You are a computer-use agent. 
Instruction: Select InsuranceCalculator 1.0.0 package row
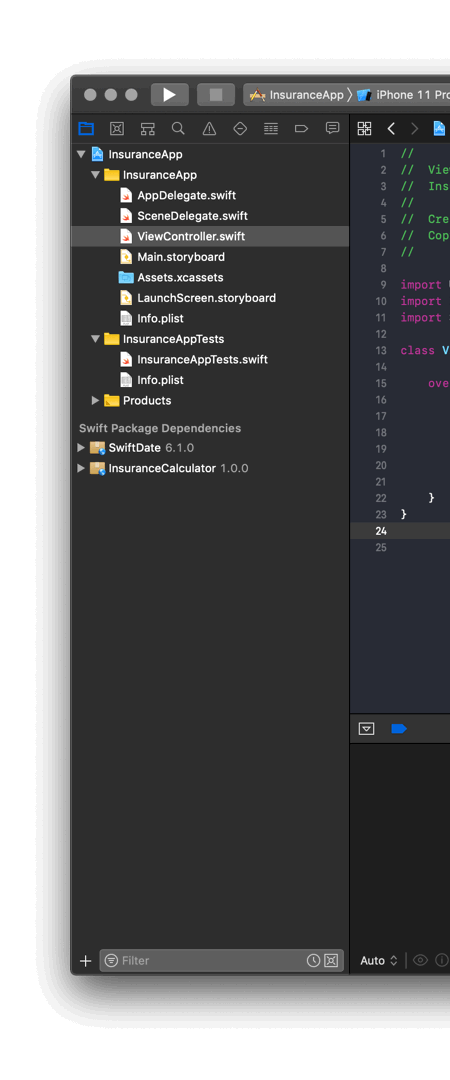tap(210, 468)
